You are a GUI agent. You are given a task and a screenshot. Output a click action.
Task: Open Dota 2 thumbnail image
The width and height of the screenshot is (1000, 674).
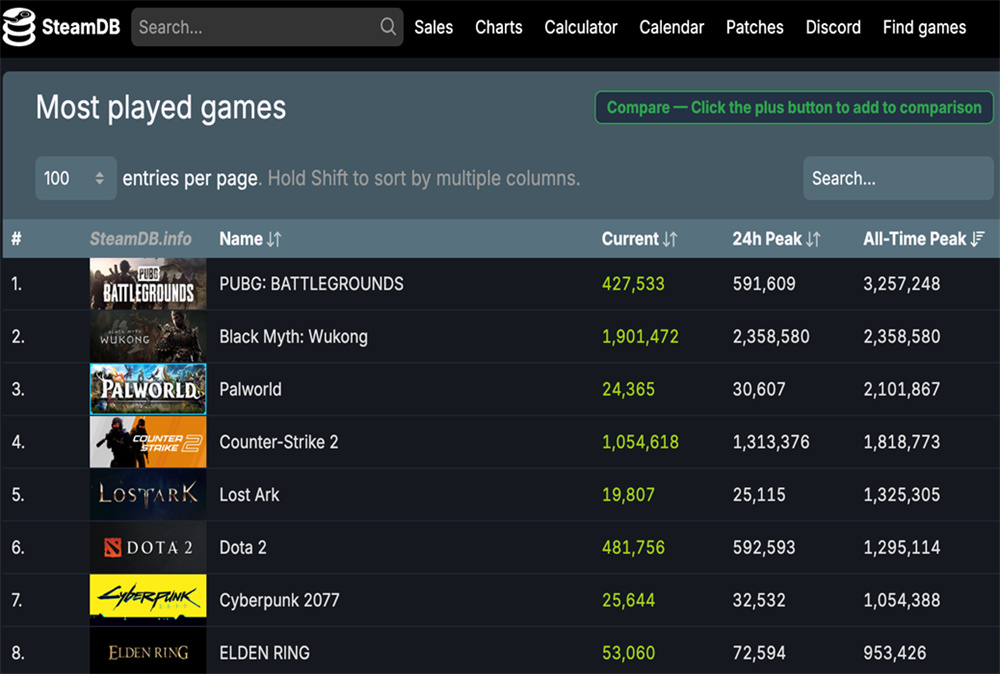point(148,547)
